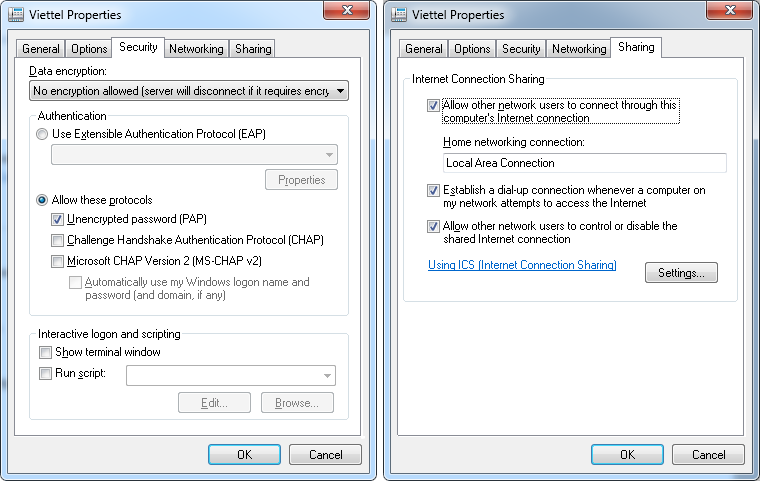Switch to Networking tab in left window
The height and width of the screenshot is (481, 760).
point(196,49)
